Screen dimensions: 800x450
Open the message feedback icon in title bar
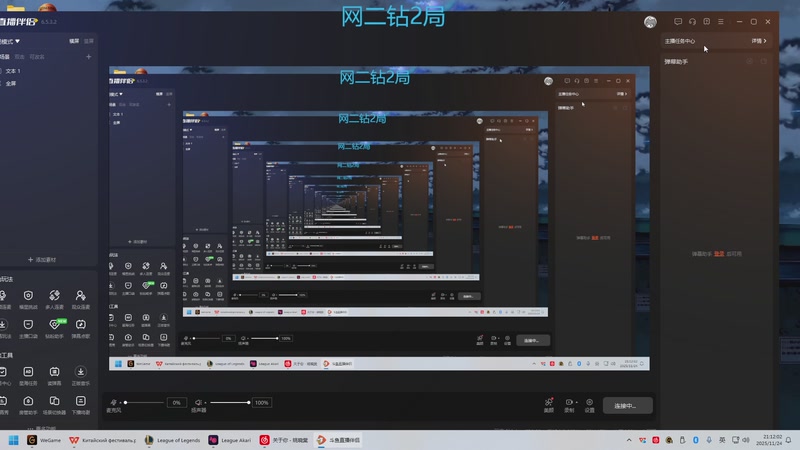coord(678,21)
